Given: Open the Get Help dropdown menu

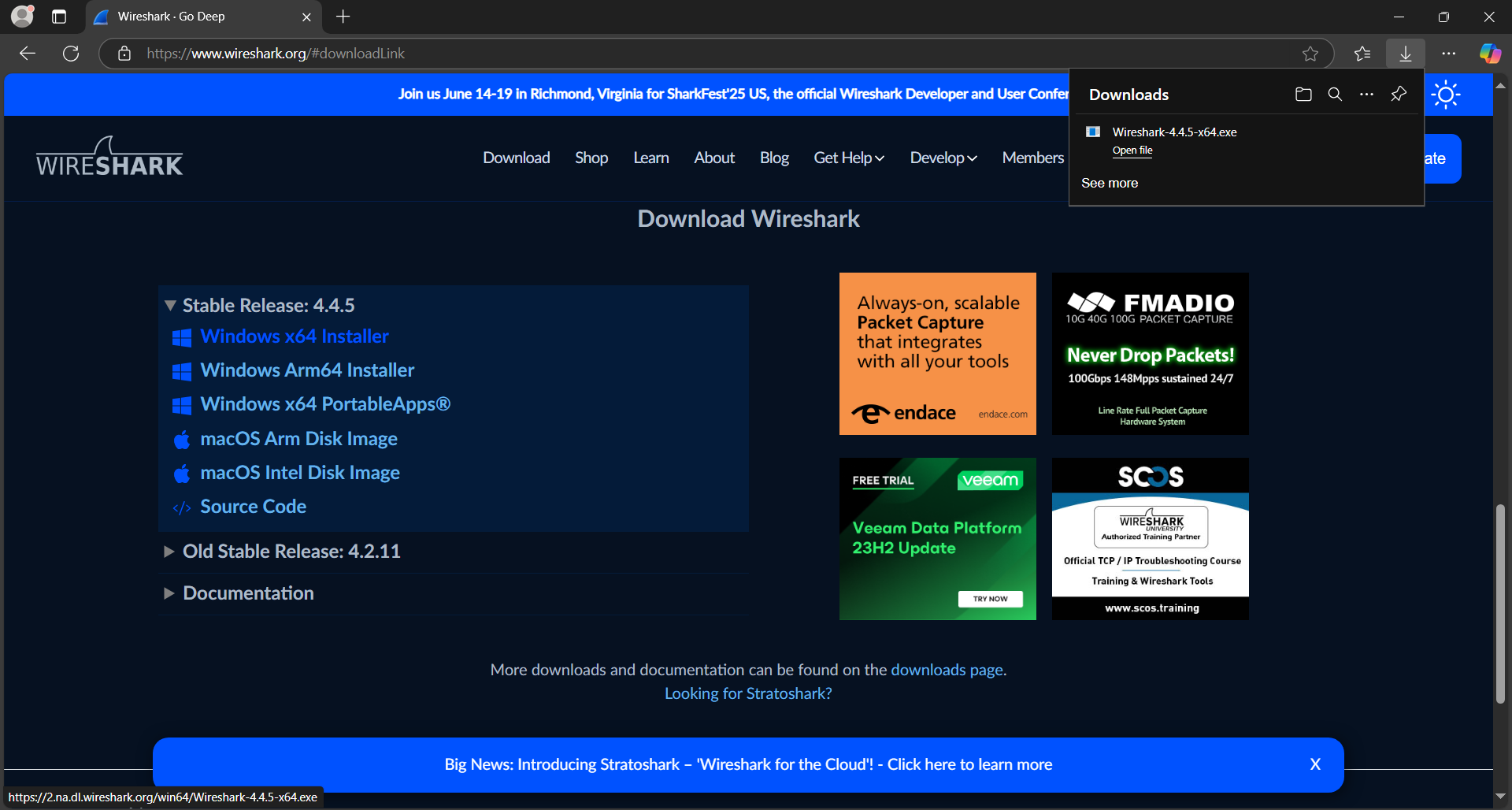Looking at the screenshot, I should [849, 158].
